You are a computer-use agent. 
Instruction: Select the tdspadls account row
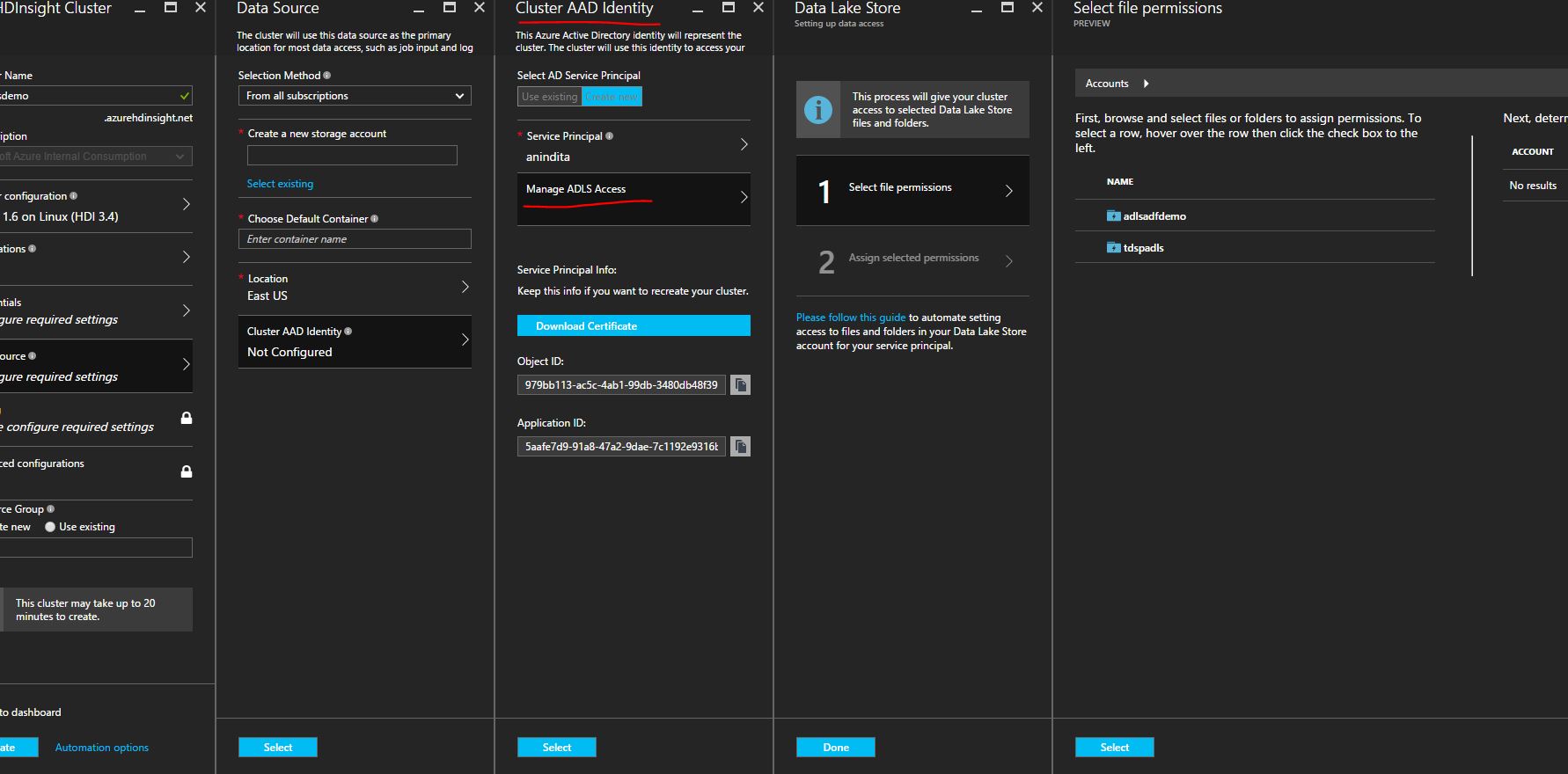[x=1255, y=247]
